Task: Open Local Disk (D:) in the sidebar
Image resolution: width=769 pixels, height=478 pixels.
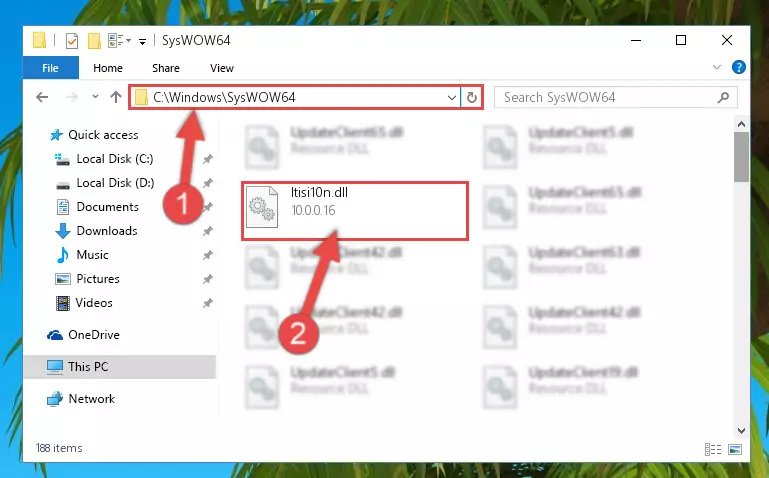Action: (115, 183)
